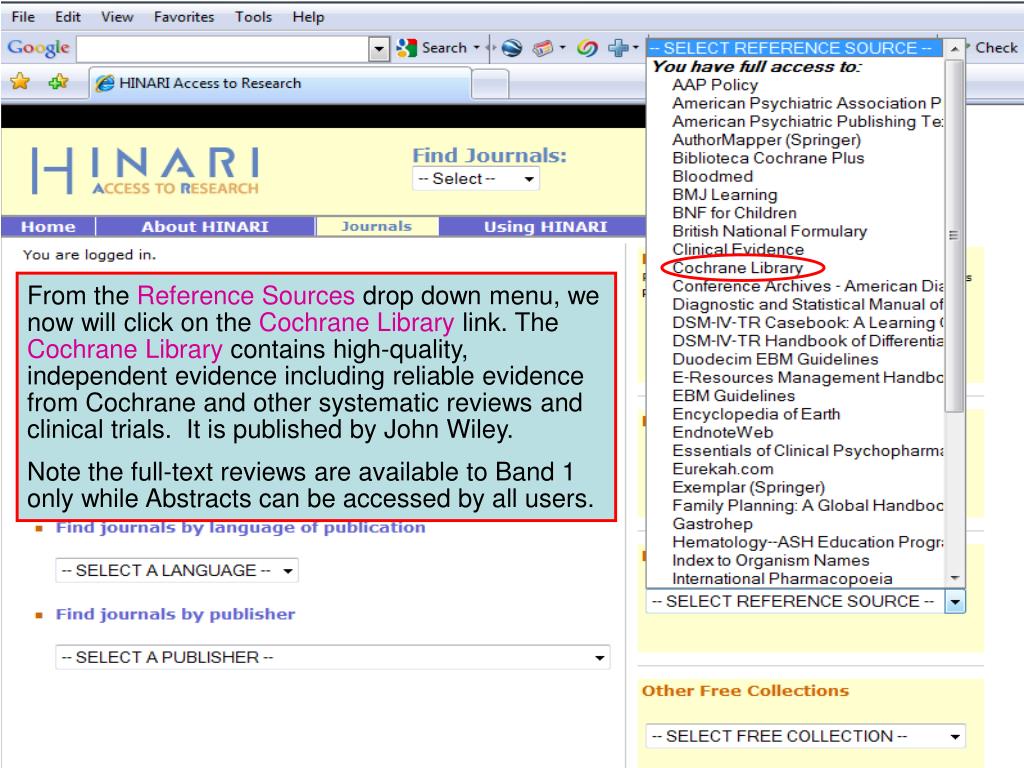Screen dimensions: 1024x768
Task: Click the green swirl icon in Google toolbar
Action: [587, 48]
